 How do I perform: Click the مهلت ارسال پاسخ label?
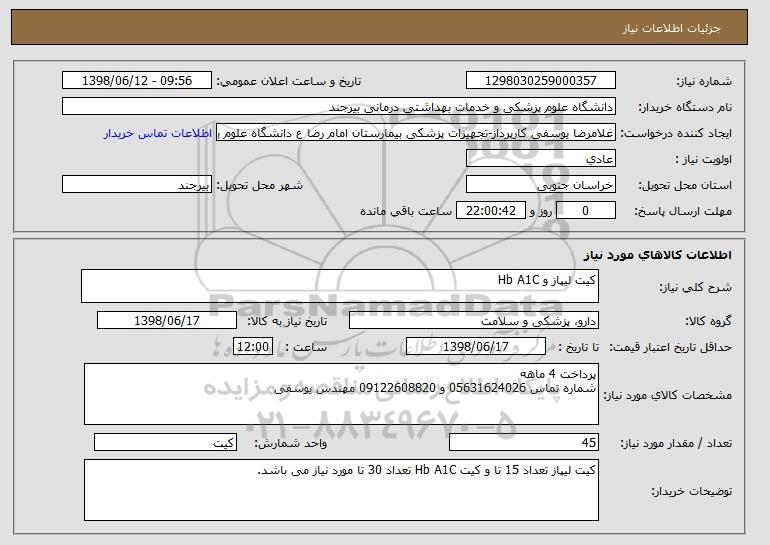point(683,212)
